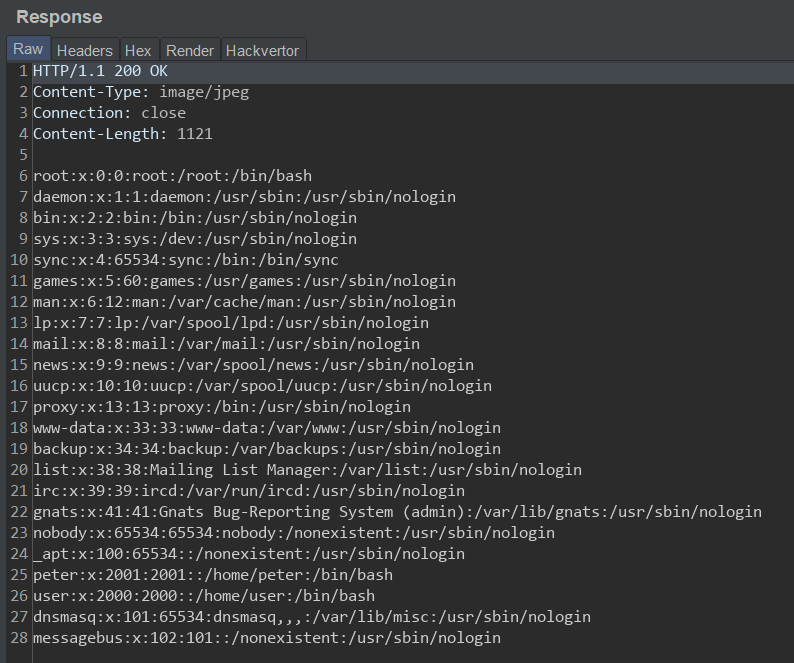The height and width of the screenshot is (663, 794).
Task: Click the 'Connection: close' header line
Action: (109, 113)
